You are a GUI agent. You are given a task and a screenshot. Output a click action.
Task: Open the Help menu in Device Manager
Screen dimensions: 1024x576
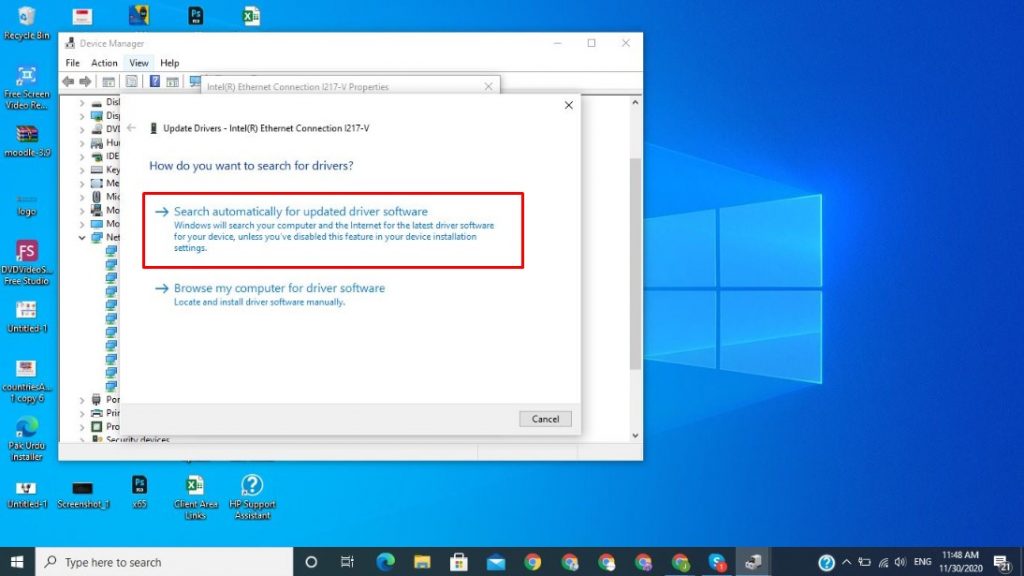click(x=170, y=63)
